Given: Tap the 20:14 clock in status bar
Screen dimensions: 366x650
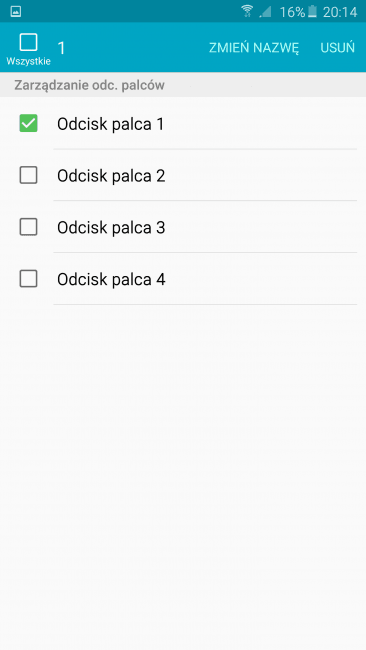Looking at the screenshot, I should click(340, 12).
